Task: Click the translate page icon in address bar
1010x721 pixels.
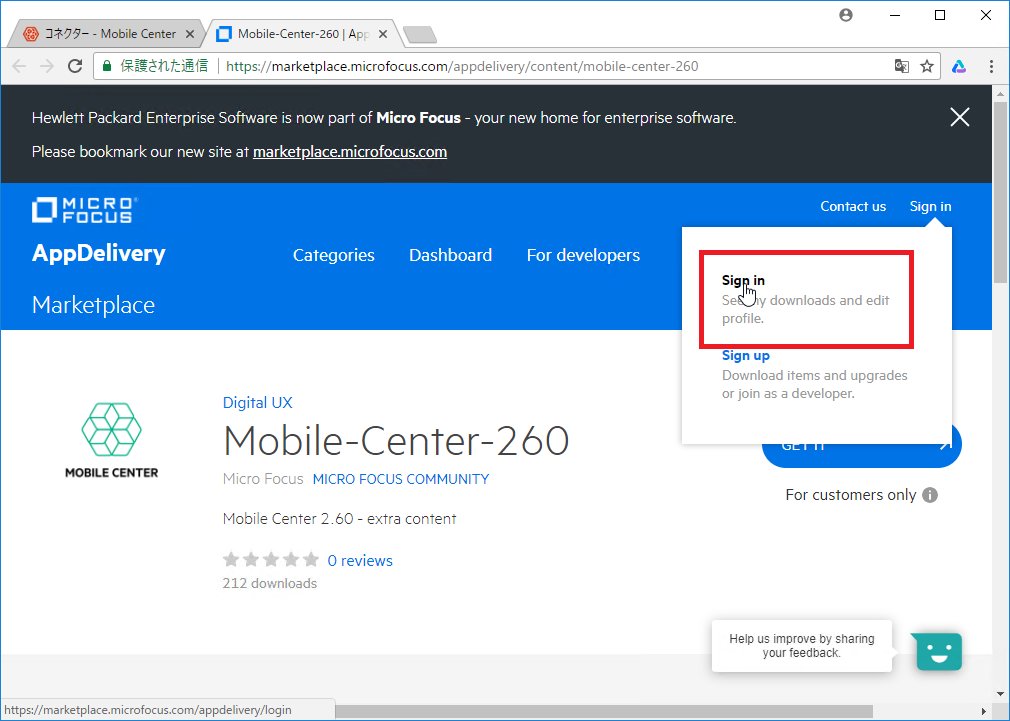Action: click(x=901, y=66)
